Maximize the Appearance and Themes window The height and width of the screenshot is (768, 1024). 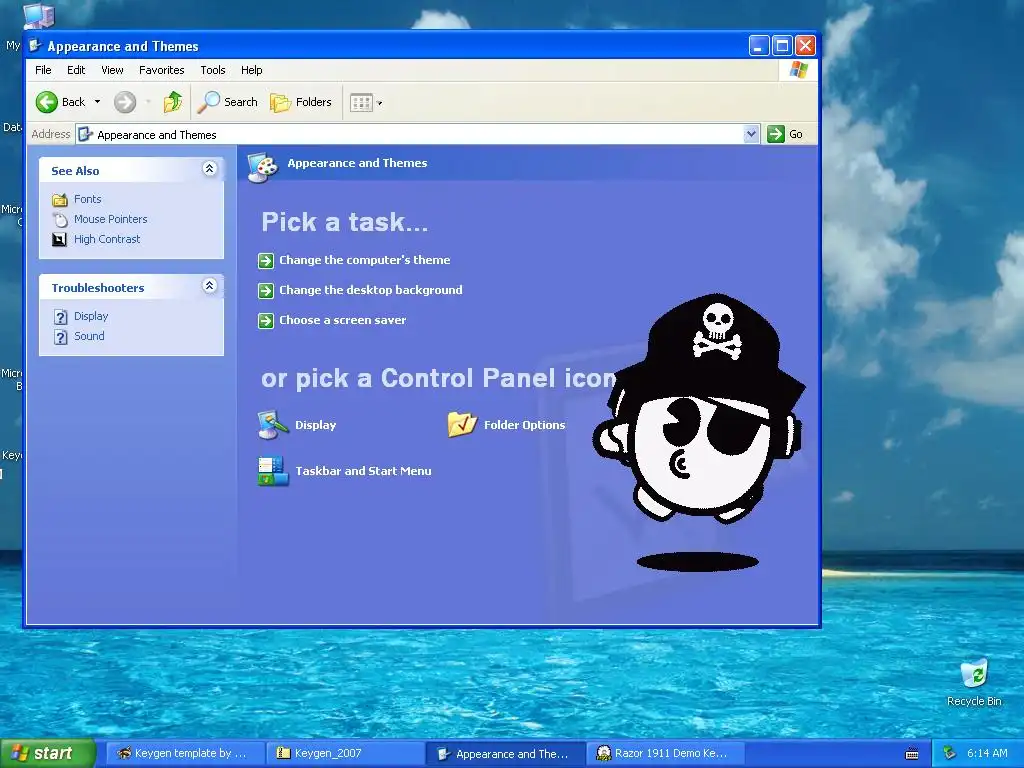tap(782, 46)
